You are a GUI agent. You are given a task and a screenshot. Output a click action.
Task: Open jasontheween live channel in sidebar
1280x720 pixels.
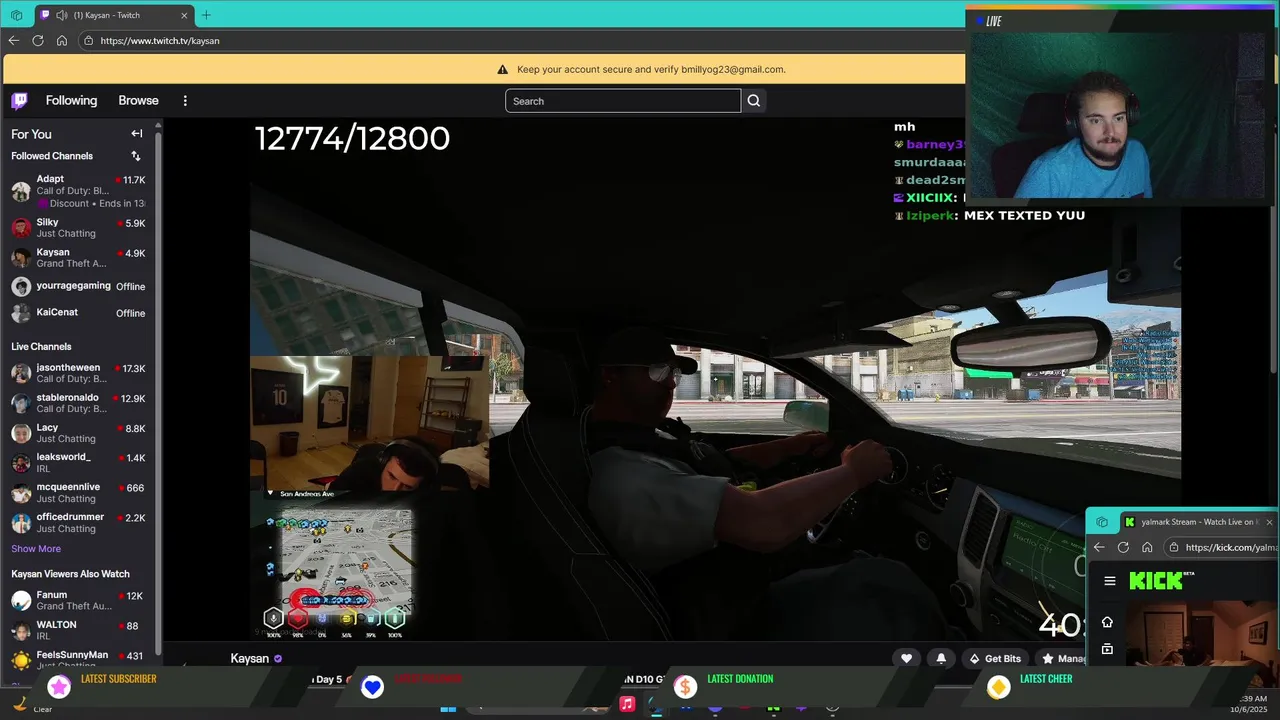(79, 373)
